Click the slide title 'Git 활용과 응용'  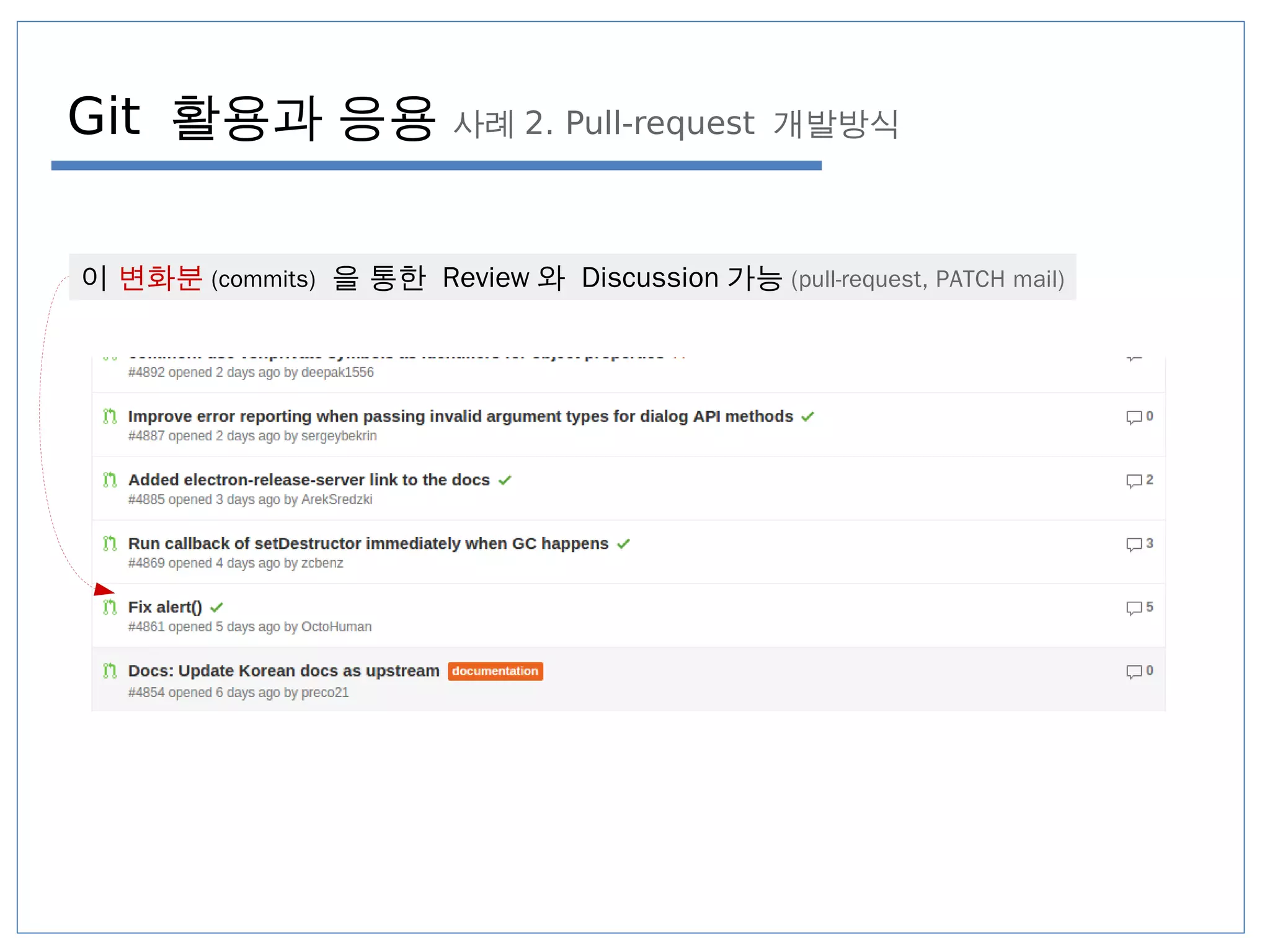tap(251, 117)
